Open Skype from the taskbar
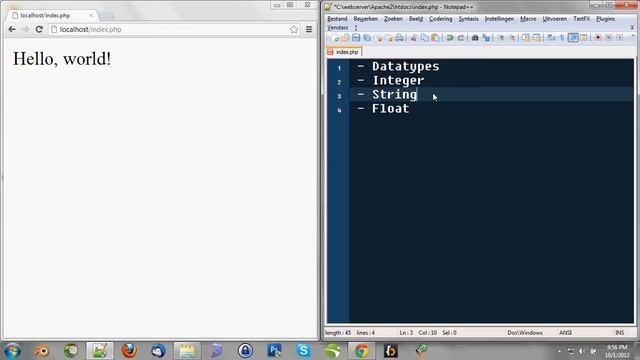This screenshot has width=640, height=360. pos(303,351)
